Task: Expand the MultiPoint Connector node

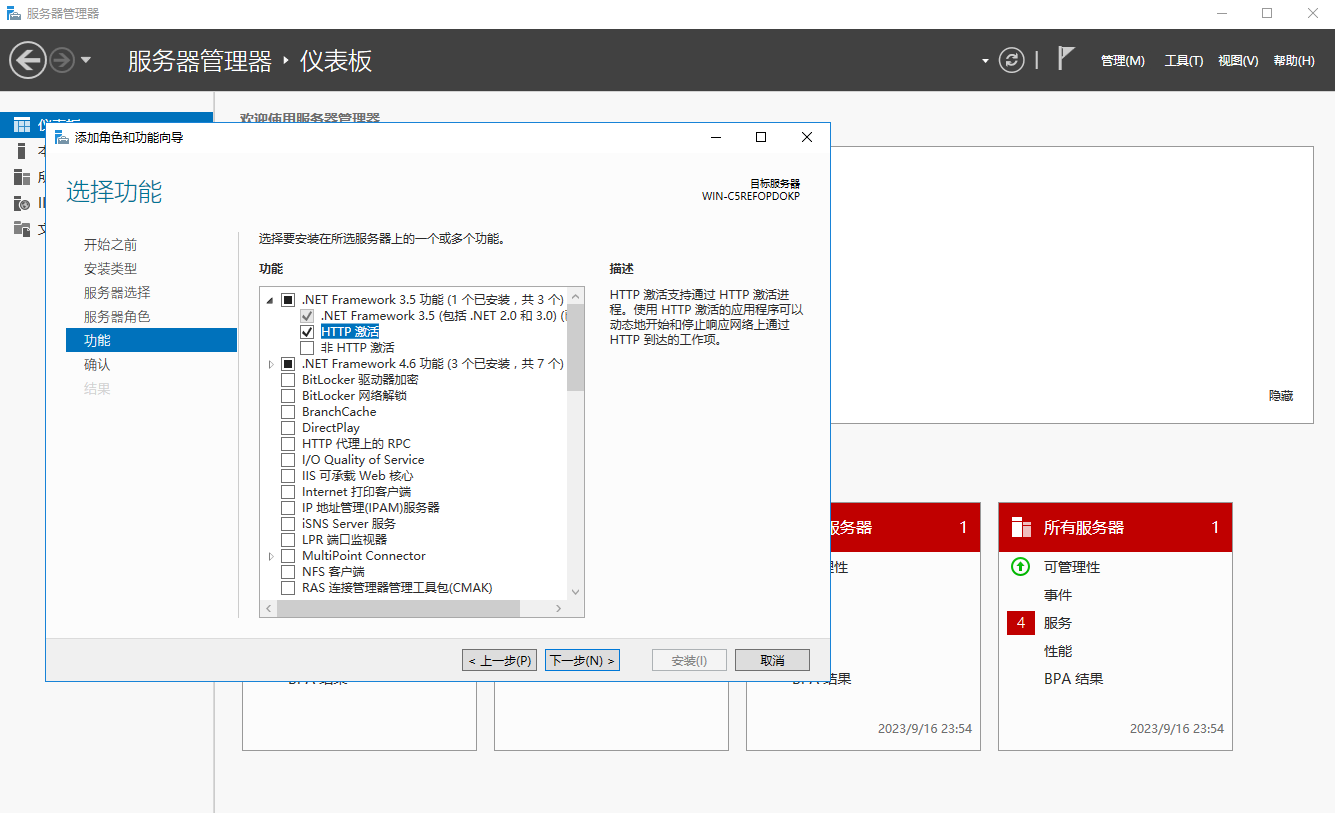Action: [x=270, y=556]
